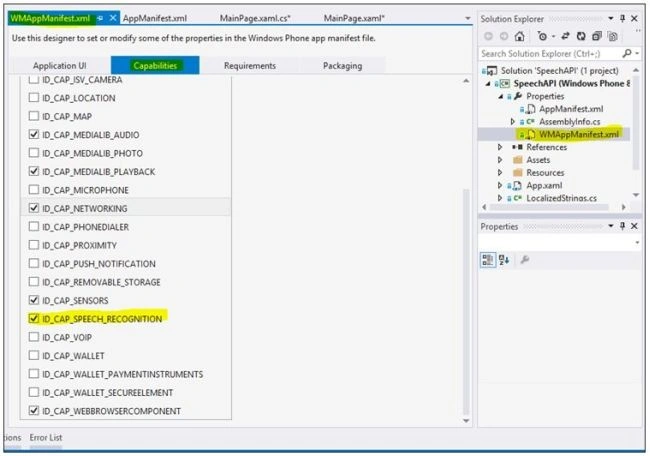Click the Collapse All icon in Solution Explorer
Viewport: 650px width, 456px height.
(597, 36)
